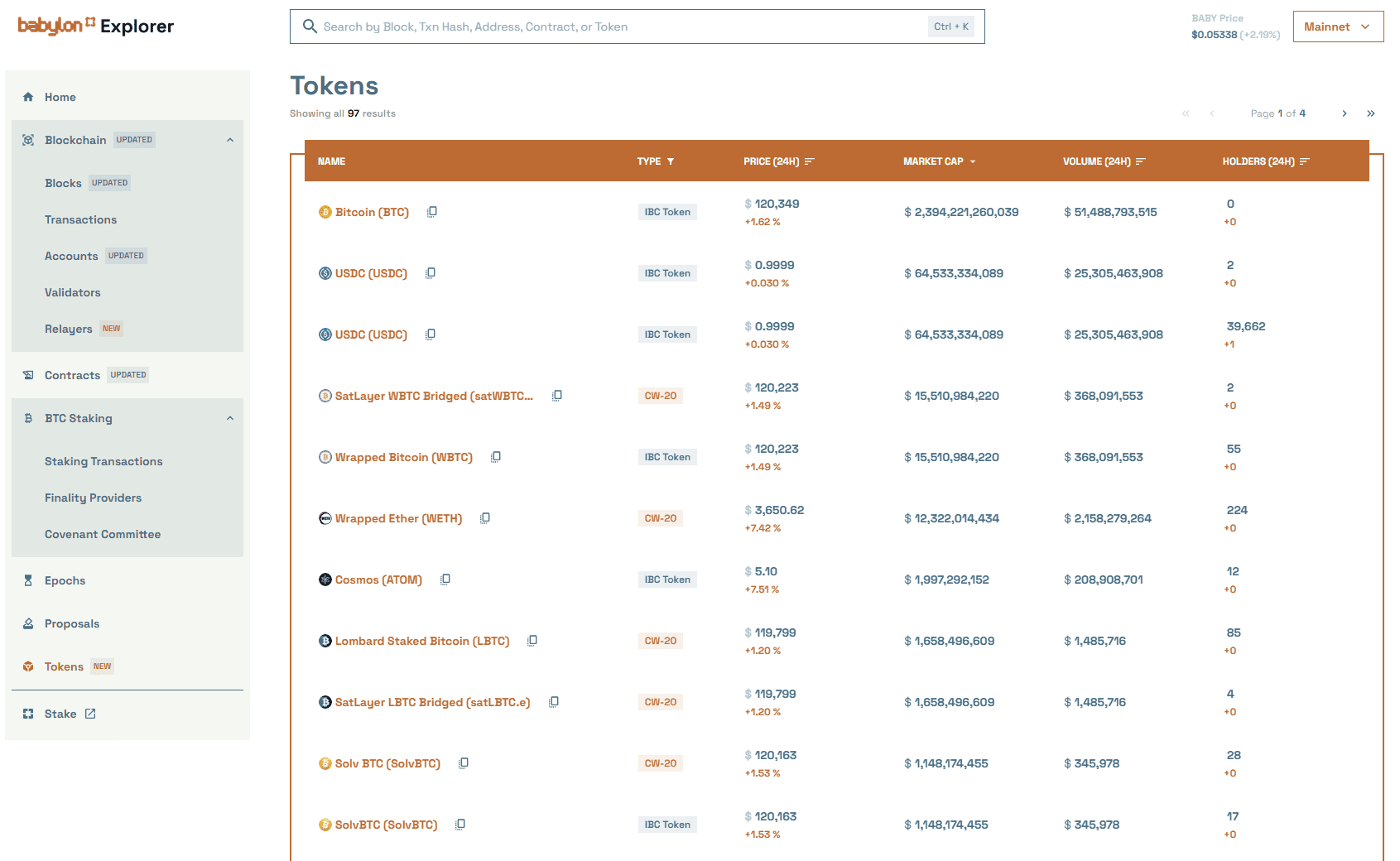Open the Lombard Staked Bitcoin (LBTC) token

422,641
